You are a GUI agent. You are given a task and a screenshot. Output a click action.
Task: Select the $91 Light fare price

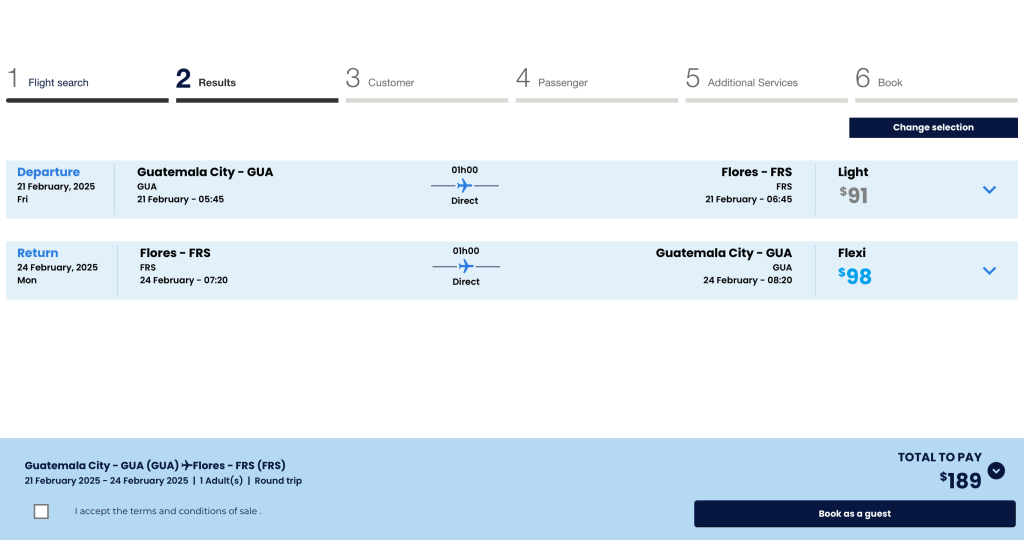coord(854,195)
